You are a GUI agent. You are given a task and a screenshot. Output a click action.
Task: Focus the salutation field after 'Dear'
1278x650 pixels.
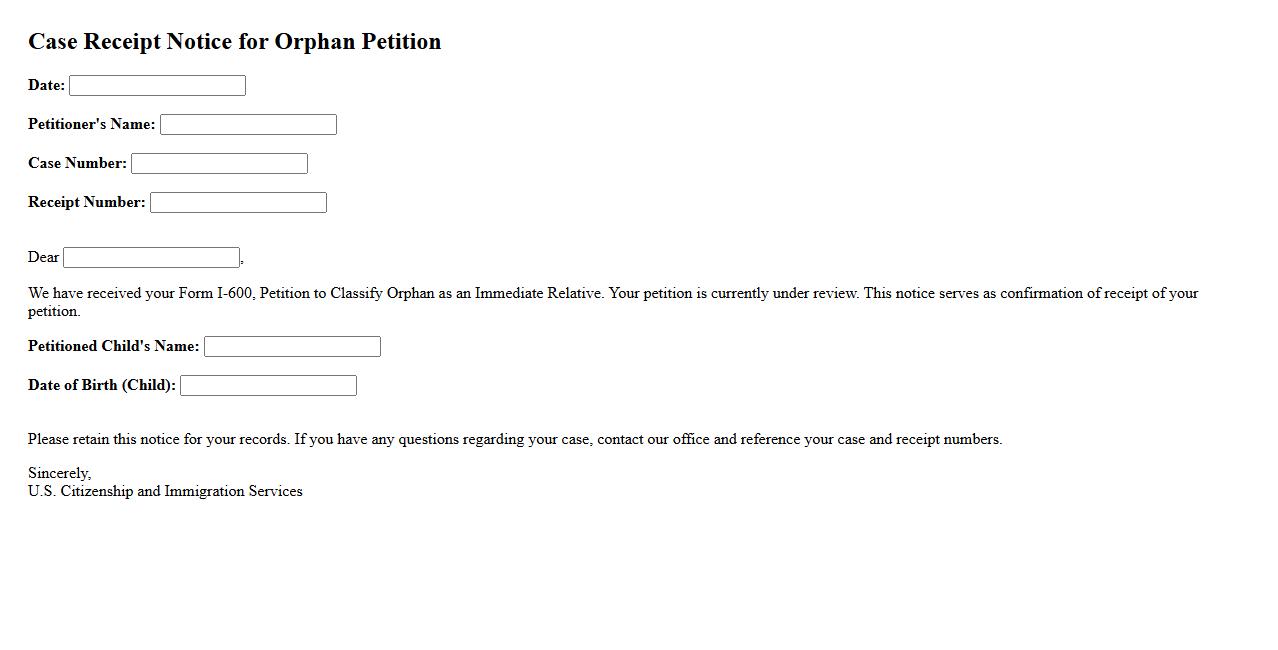point(151,258)
